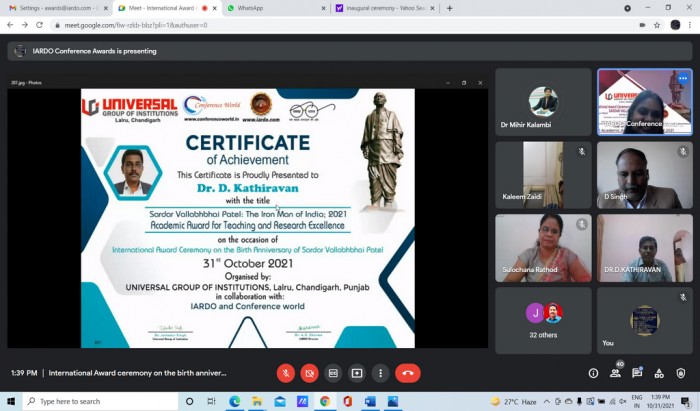This screenshot has height=411, width=700.
Task: Toggle the camera off button
Action: 309,373
